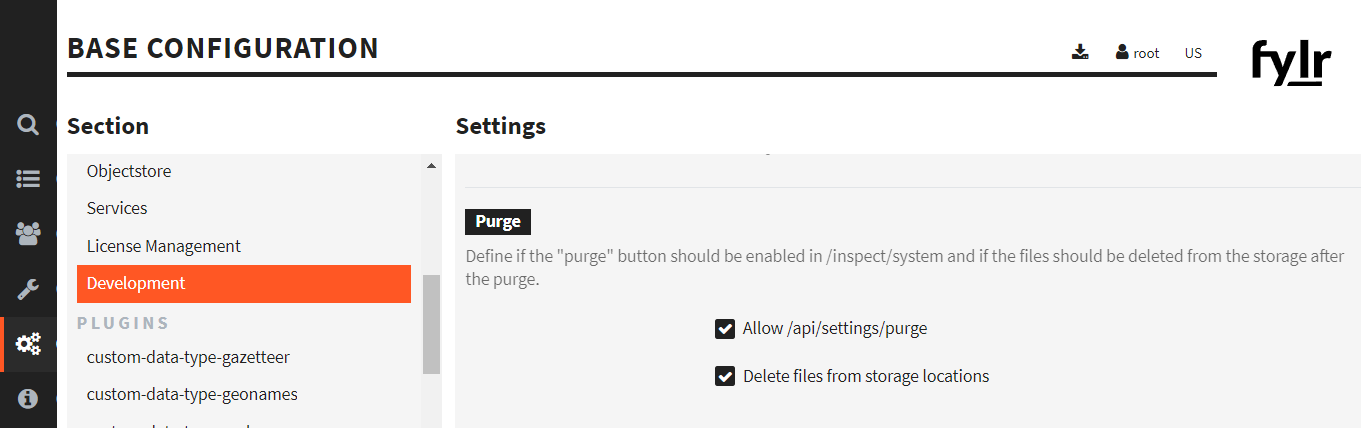Image resolution: width=1361 pixels, height=428 pixels.
Task: Open the info icon in sidebar
Action: [x=28, y=398]
